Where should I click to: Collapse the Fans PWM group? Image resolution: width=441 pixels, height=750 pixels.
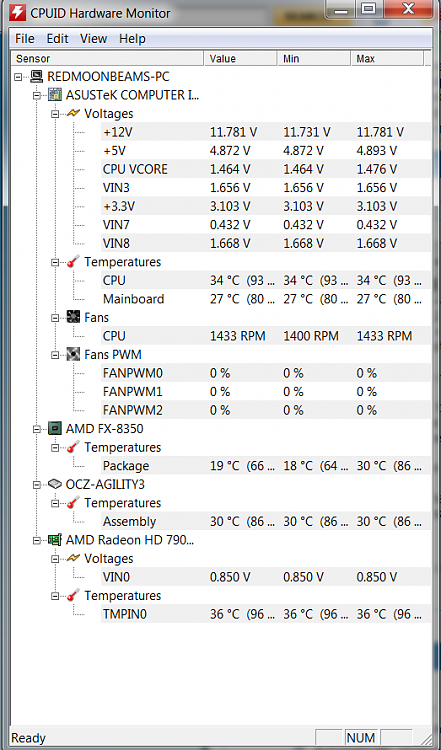click(x=55, y=355)
